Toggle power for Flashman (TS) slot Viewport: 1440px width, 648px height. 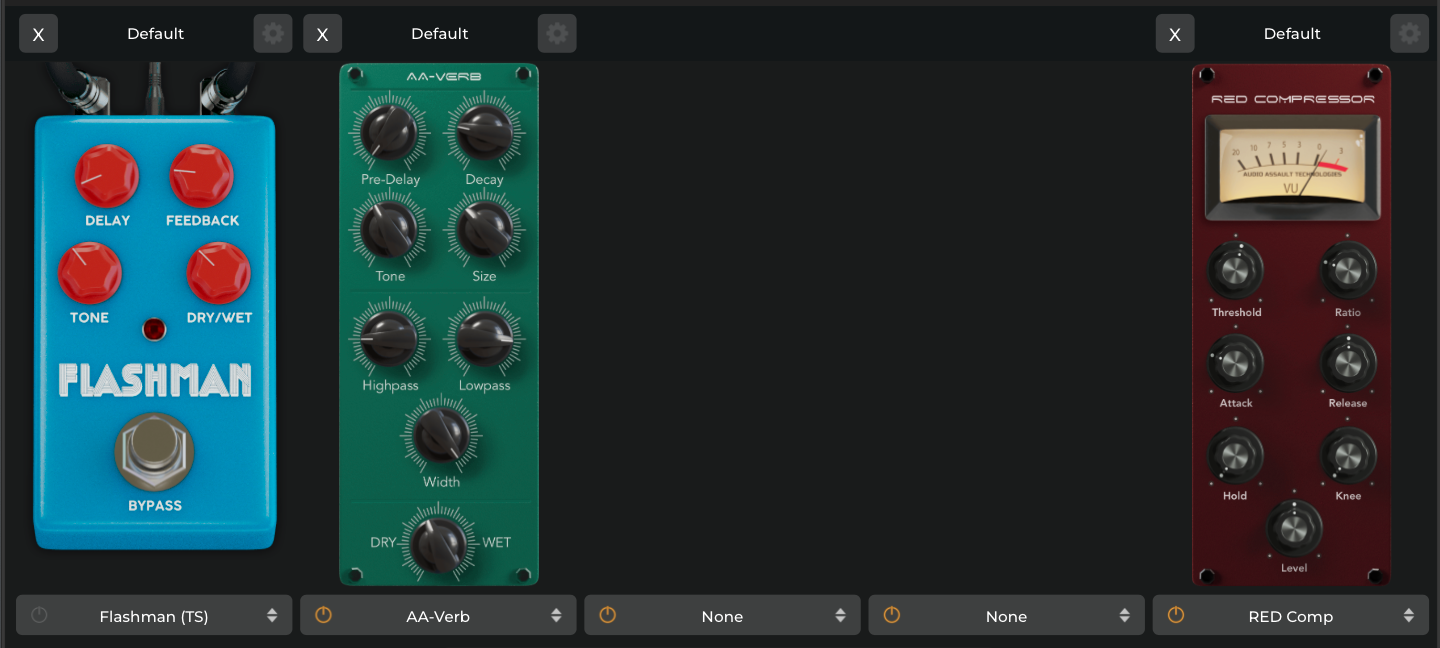[39, 616]
